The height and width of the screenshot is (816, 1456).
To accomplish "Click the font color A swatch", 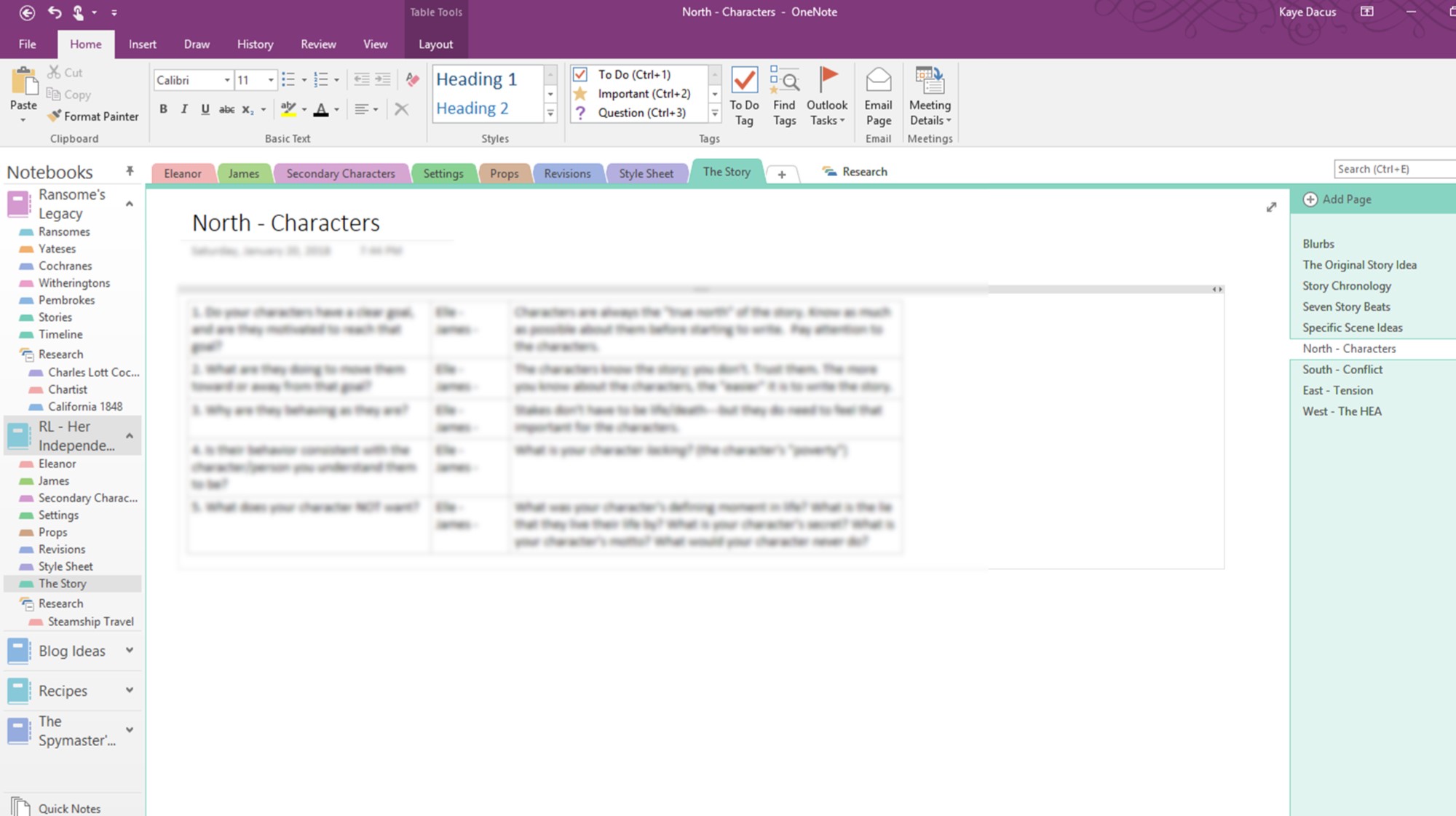I will tap(320, 109).
